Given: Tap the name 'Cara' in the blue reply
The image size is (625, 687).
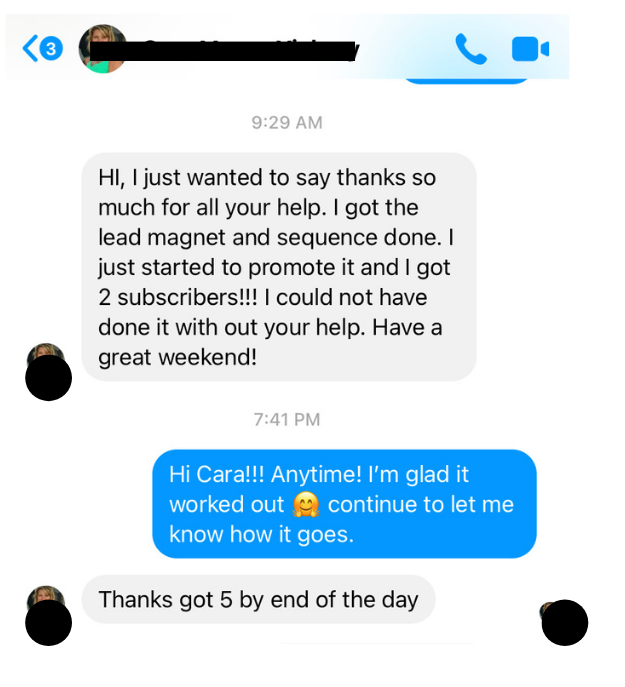Looking at the screenshot, I should (x=217, y=475).
